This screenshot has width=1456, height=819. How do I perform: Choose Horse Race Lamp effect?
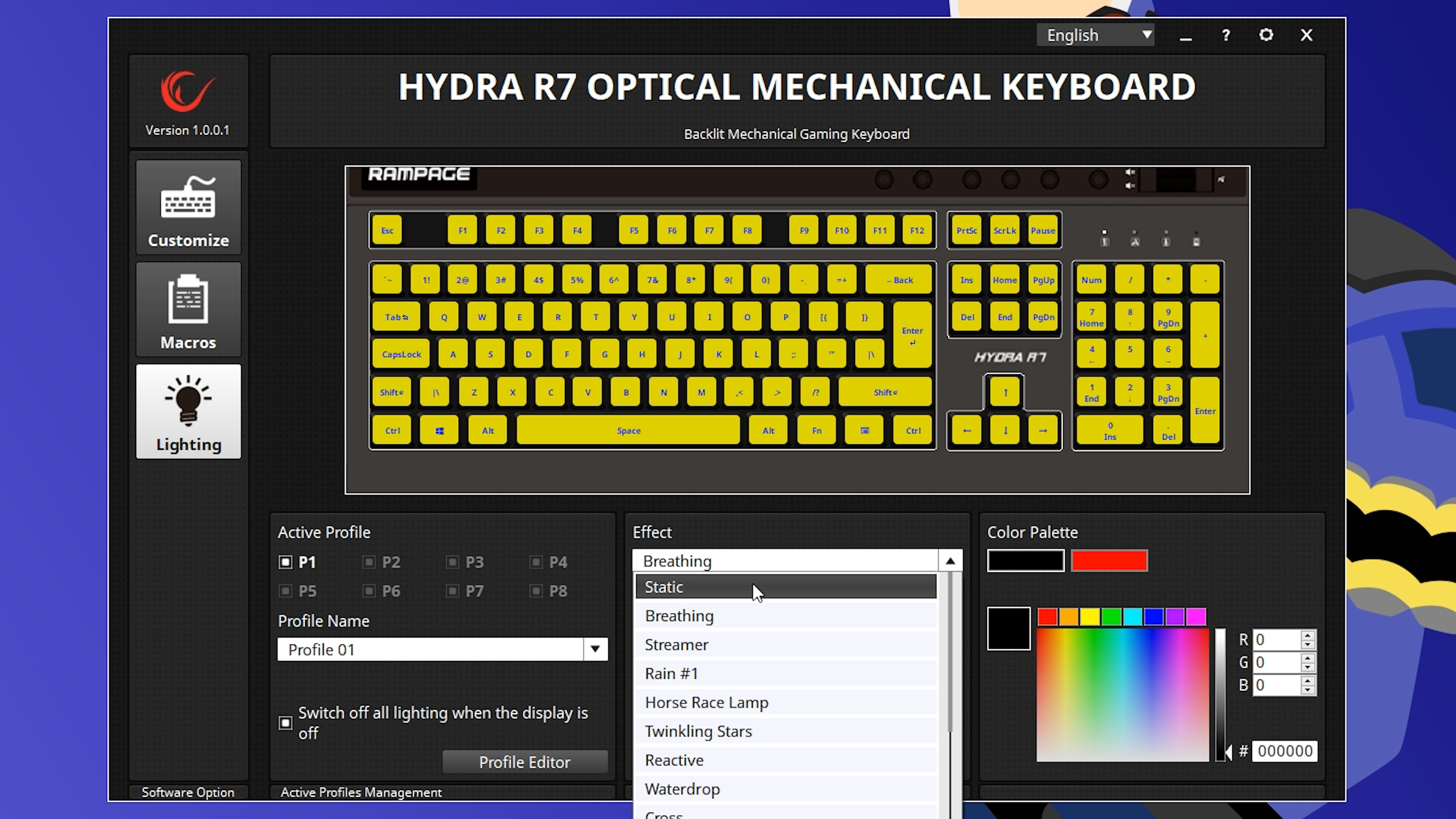click(x=786, y=702)
